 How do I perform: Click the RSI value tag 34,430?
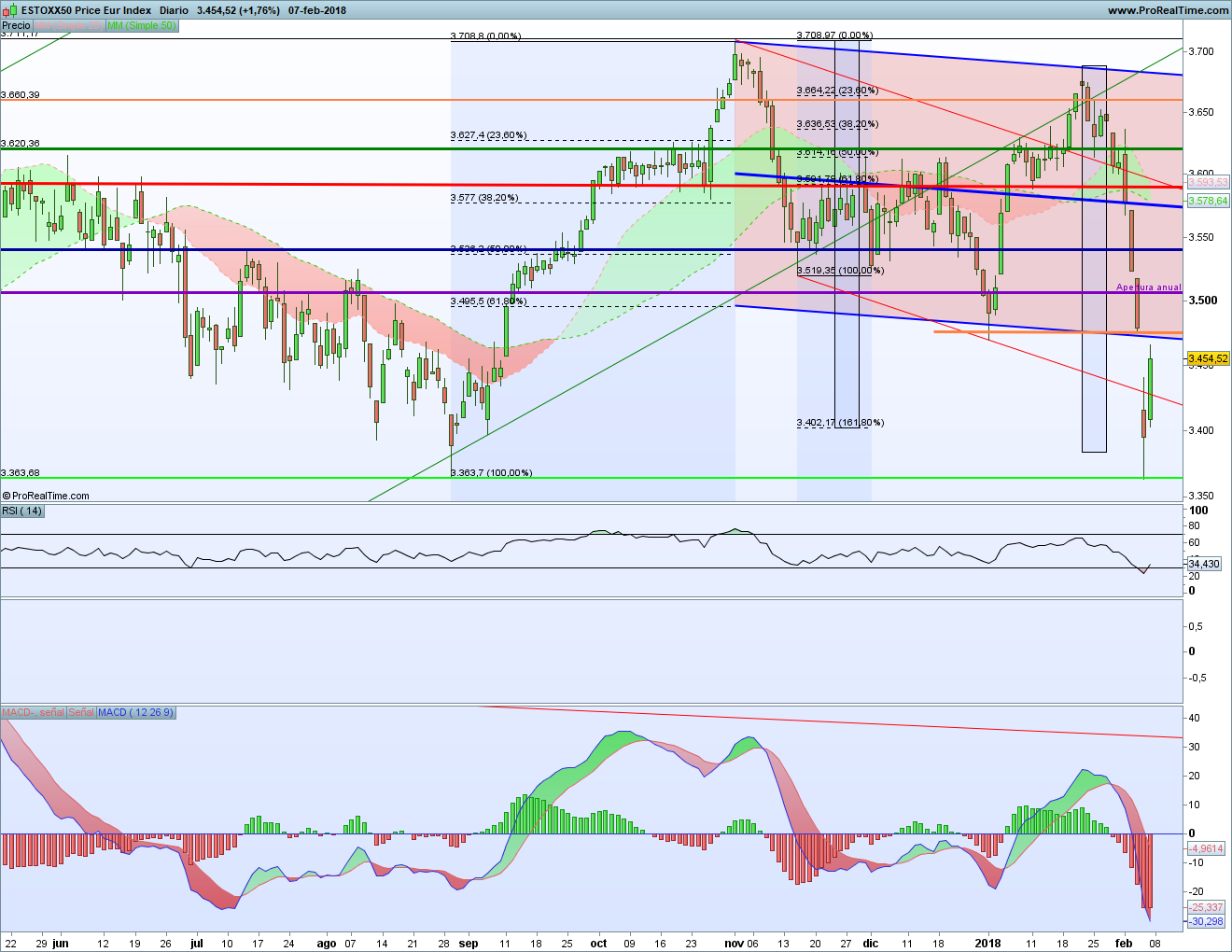coord(1204,564)
